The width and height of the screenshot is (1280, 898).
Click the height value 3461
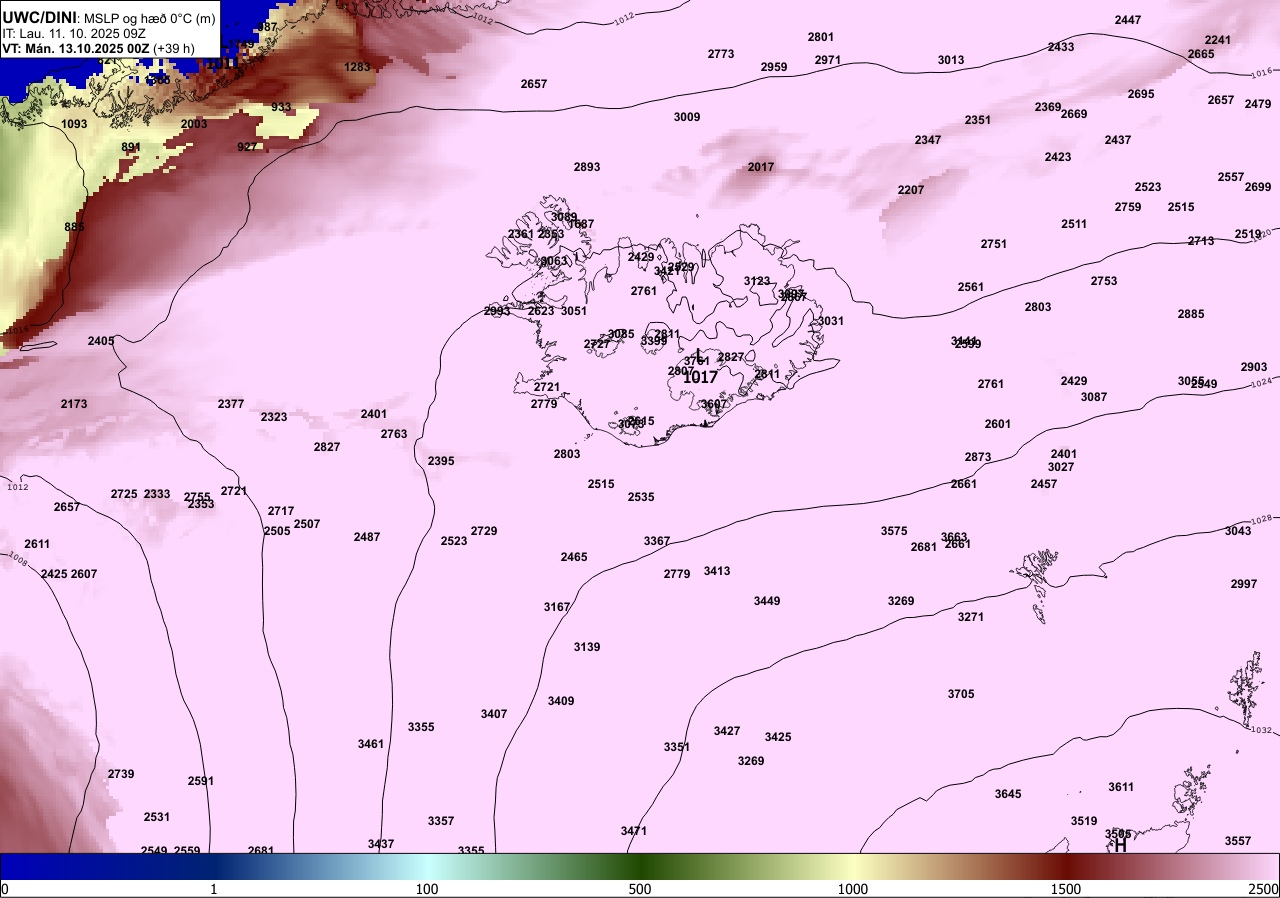point(371,744)
